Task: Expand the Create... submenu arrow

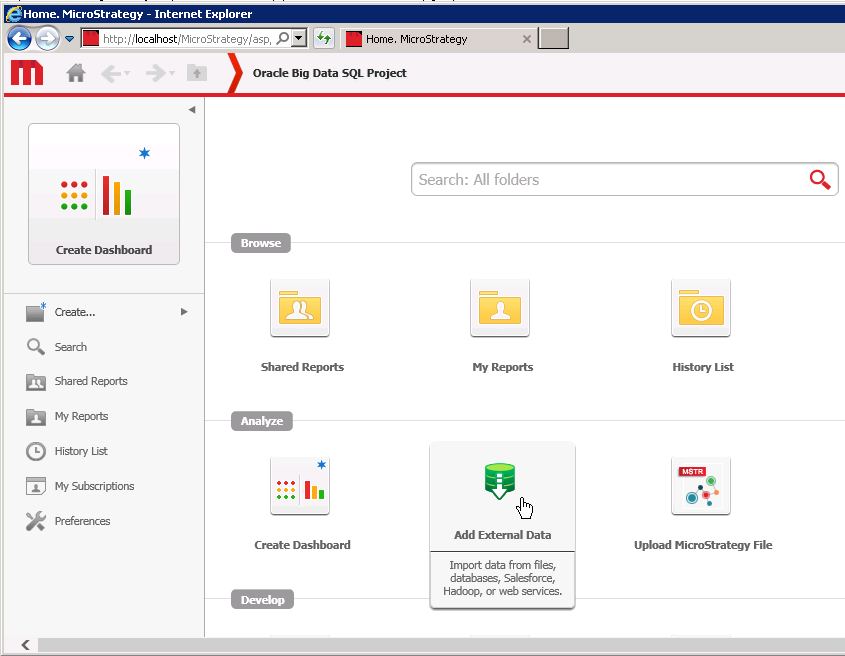Action: [x=183, y=311]
